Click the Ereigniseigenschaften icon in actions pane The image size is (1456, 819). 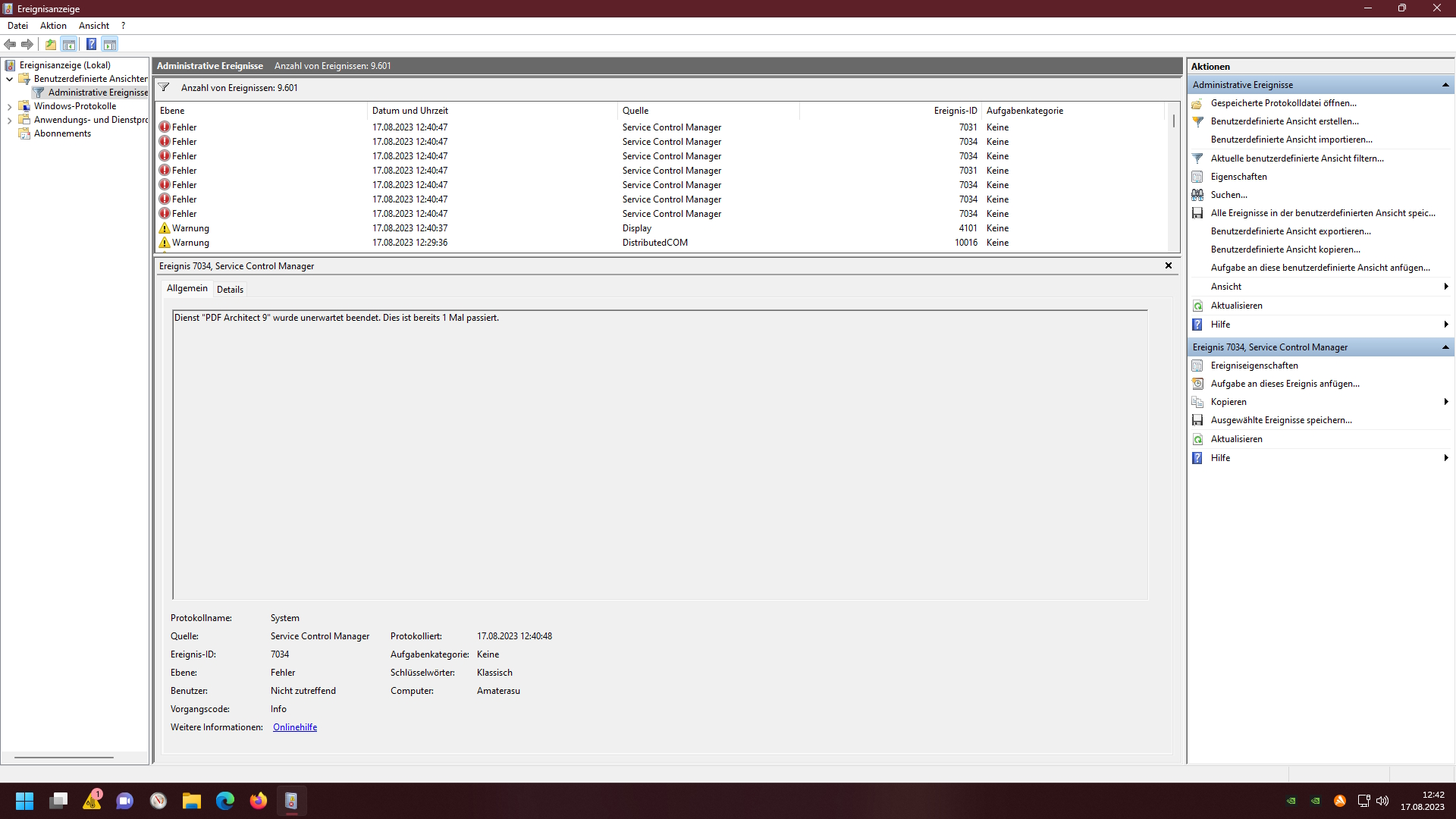click(1197, 366)
